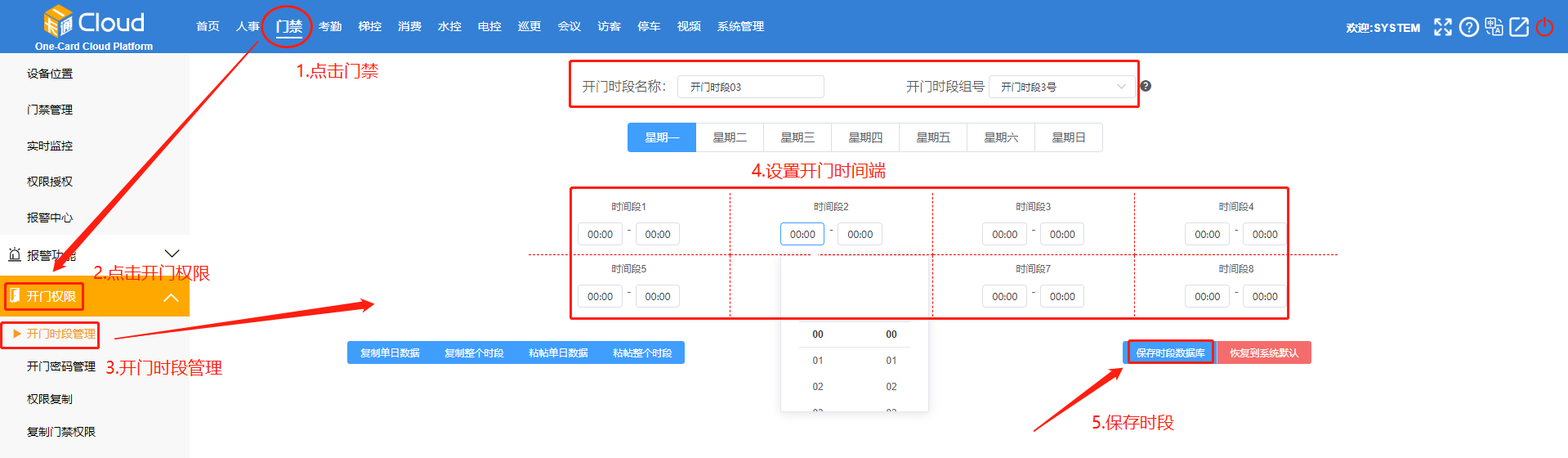
Task: Open 开门密码管理 in the sidebar
Action: (61, 366)
